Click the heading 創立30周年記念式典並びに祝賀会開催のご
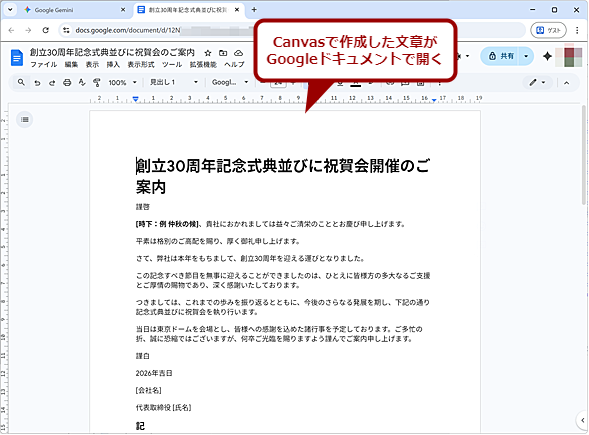 coord(283,166)
